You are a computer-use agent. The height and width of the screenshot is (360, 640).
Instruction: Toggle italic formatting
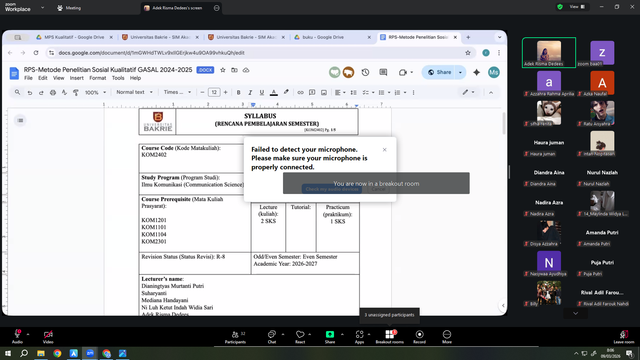click(x=250, y=93)
